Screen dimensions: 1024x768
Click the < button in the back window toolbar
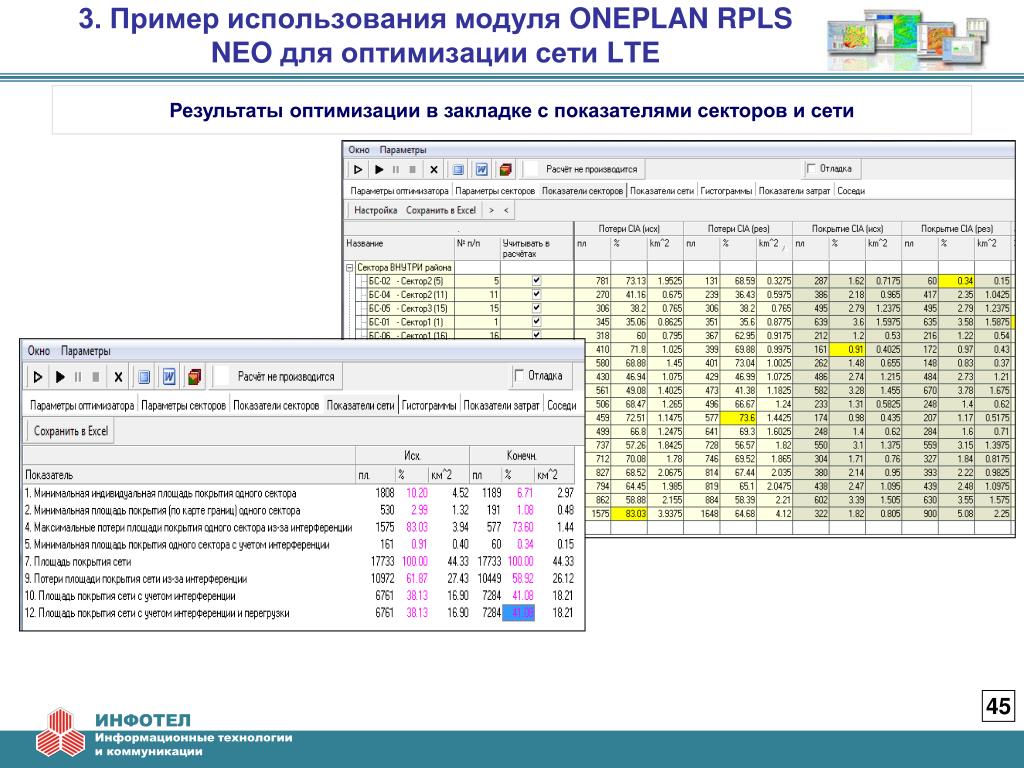(506, 210)
